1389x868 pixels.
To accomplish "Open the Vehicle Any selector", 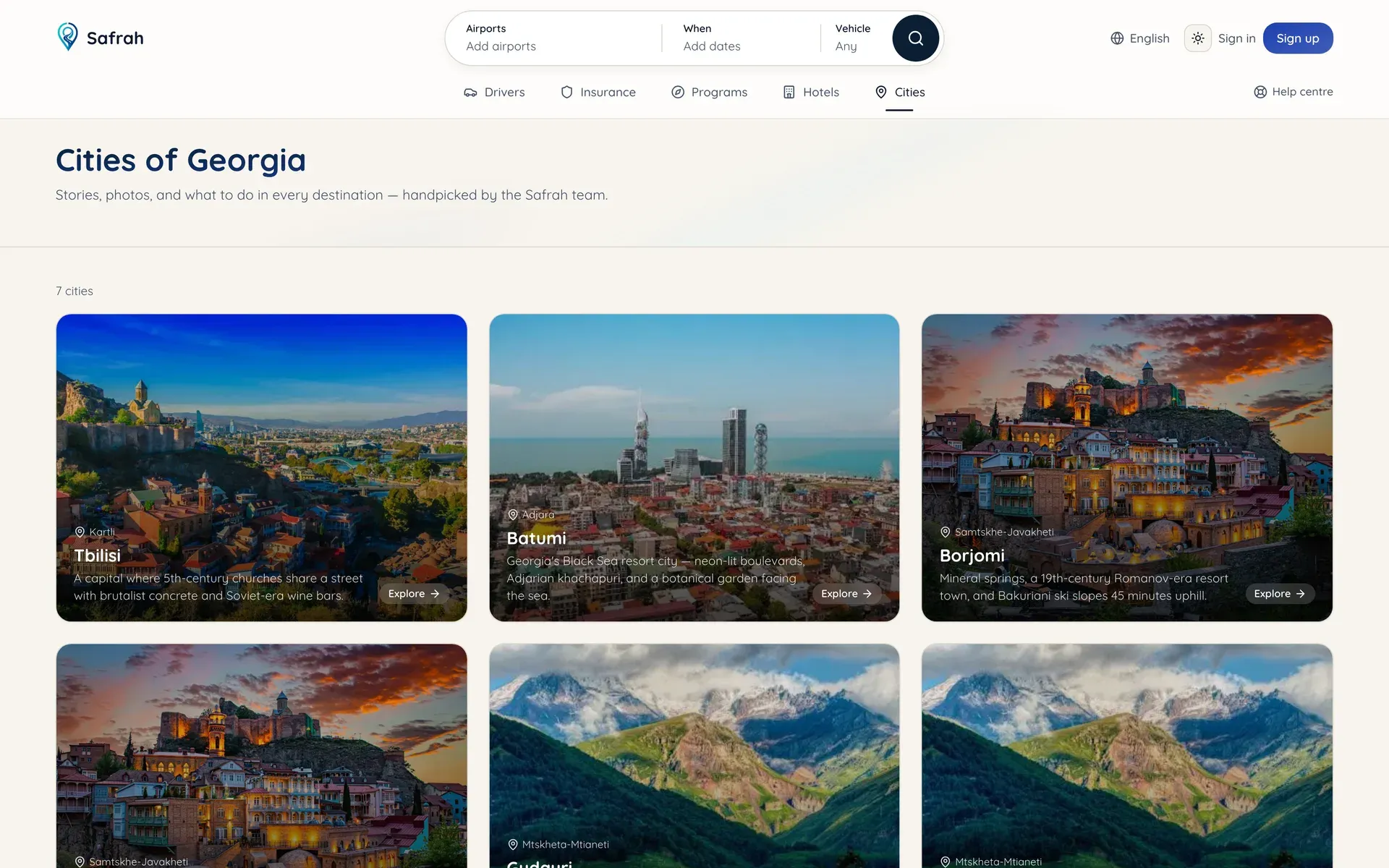I will click(x=854, y=38).
